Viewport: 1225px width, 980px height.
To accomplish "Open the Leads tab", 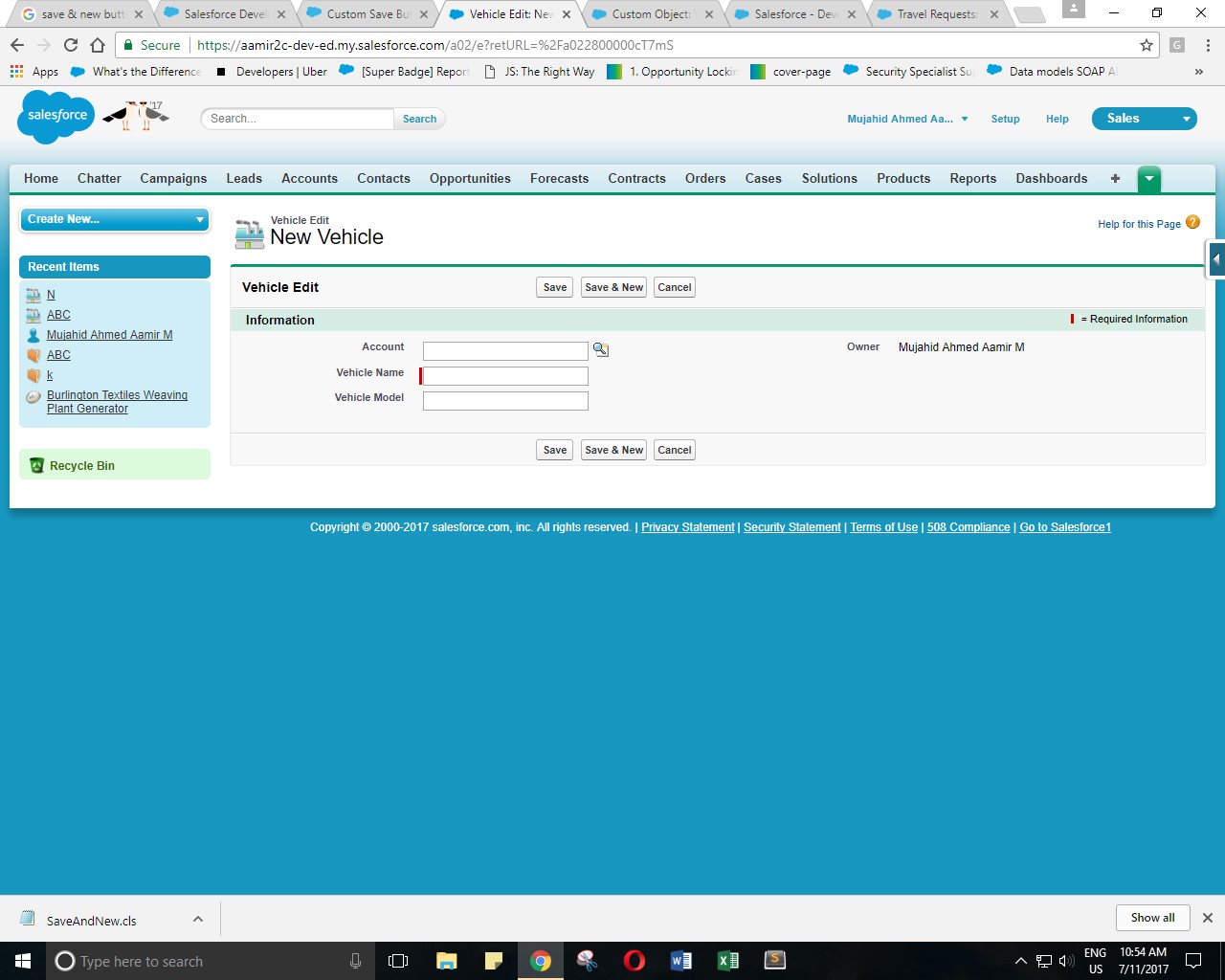I will point(244,178).
